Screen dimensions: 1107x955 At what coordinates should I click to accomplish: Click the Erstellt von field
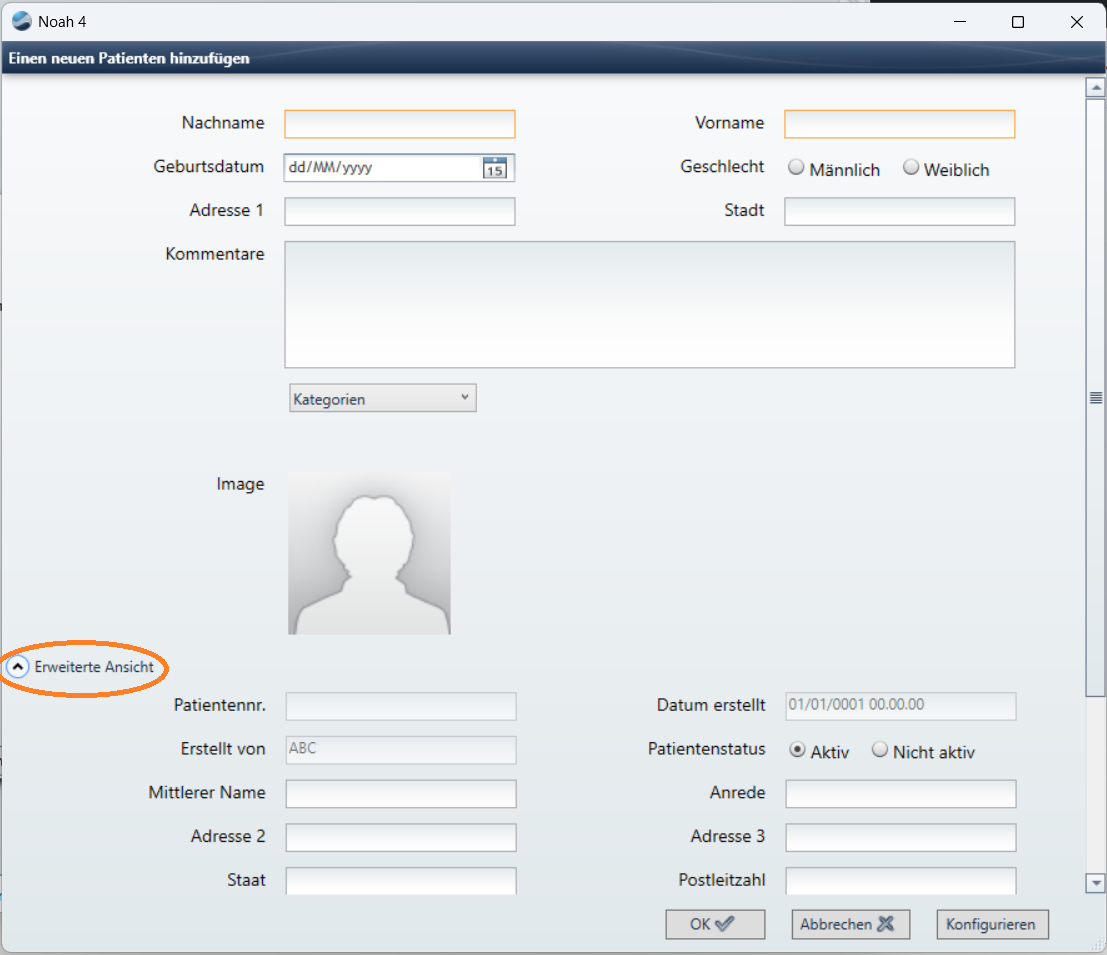click(401, 750)
